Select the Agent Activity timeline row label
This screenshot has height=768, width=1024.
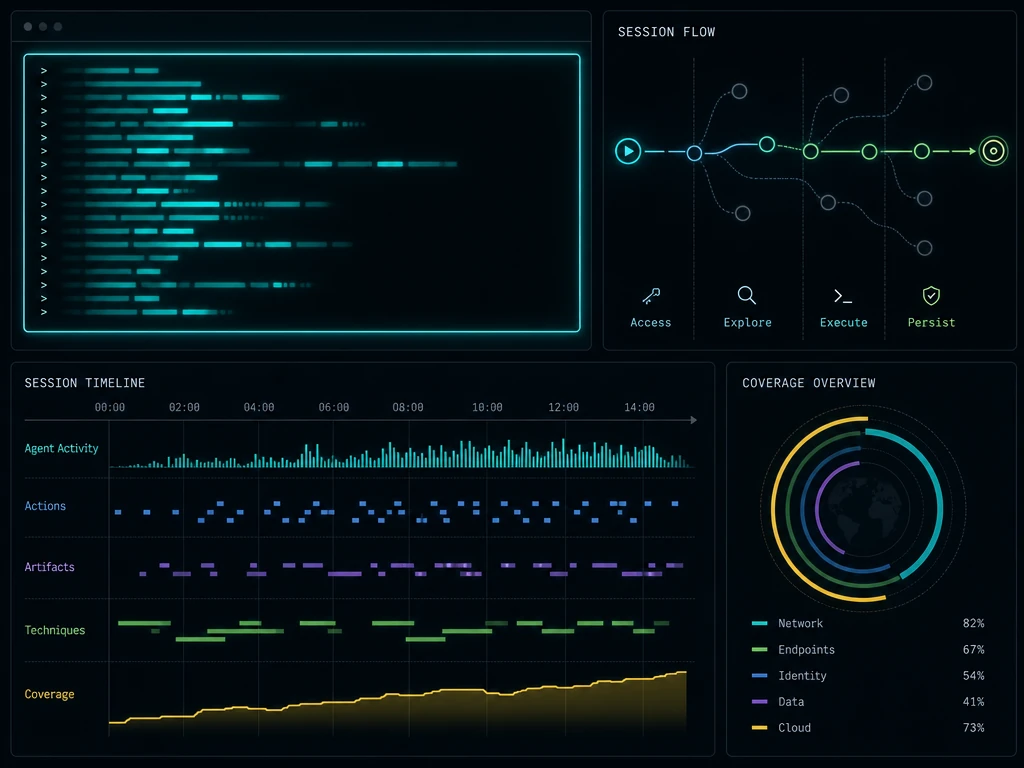[61, 449]
